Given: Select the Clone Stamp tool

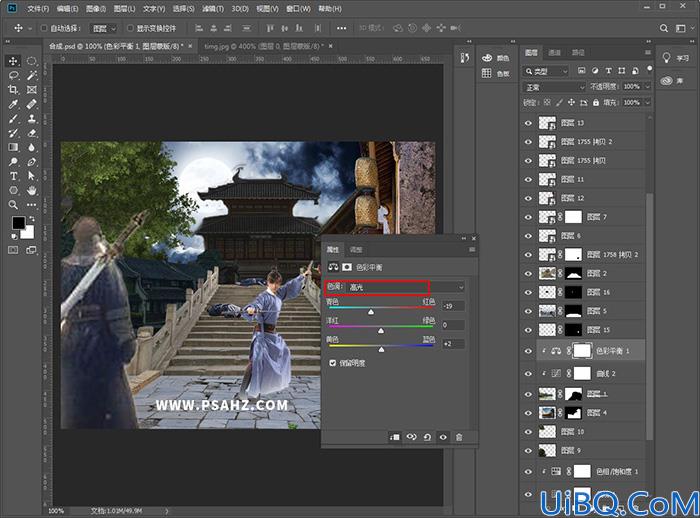Looking at the screenshot, I should (32, 119).
